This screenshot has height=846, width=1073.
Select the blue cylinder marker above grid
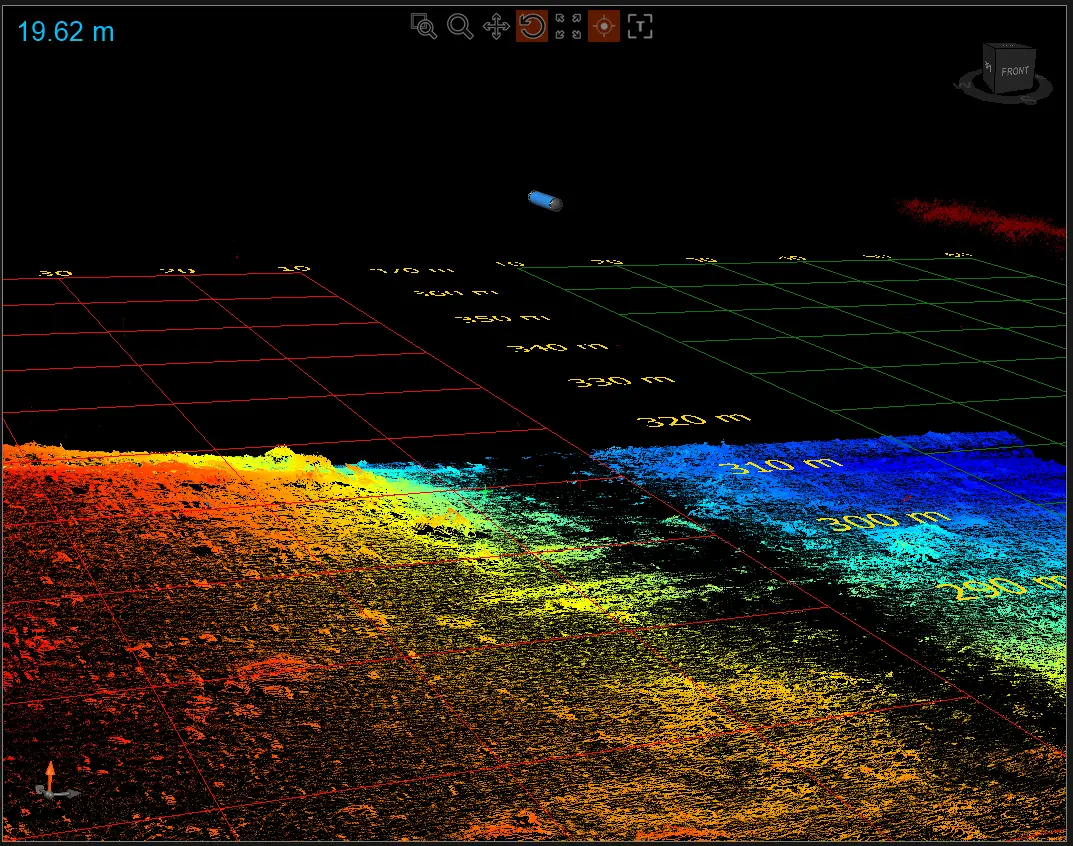click(545, 201)
